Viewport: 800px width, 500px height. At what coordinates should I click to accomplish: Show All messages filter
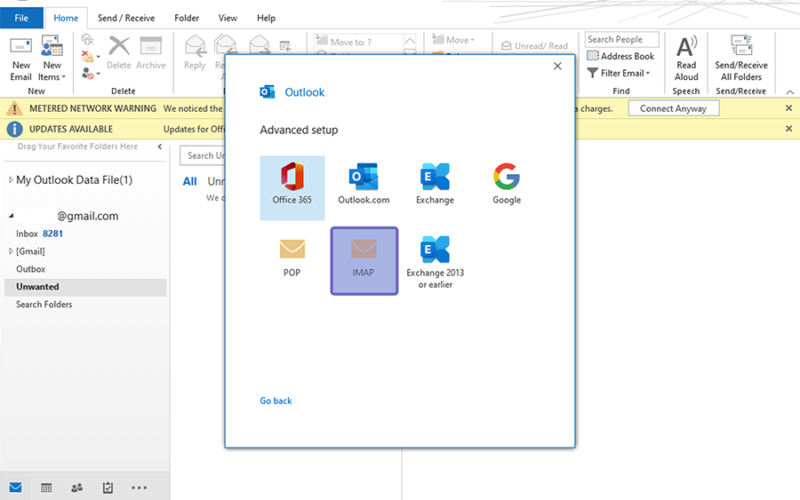click(x=190, y=181)
